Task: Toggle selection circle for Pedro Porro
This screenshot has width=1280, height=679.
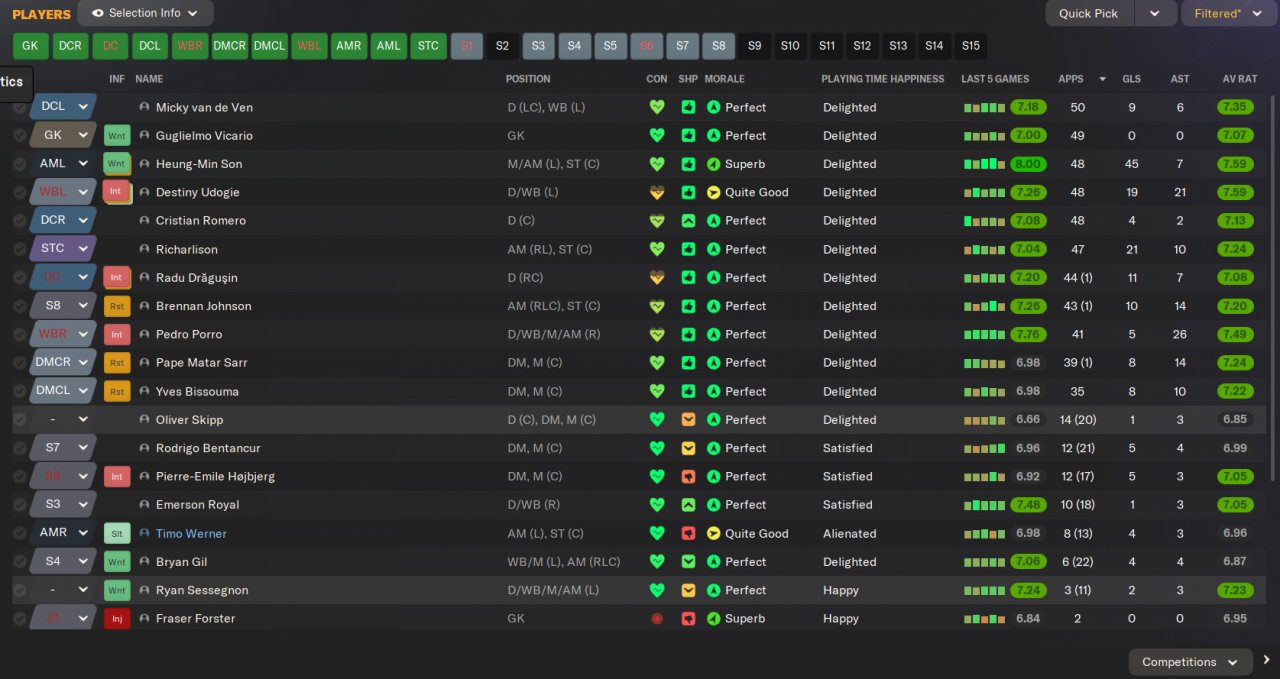Action: pyautogui.click(x=20, y=334)
